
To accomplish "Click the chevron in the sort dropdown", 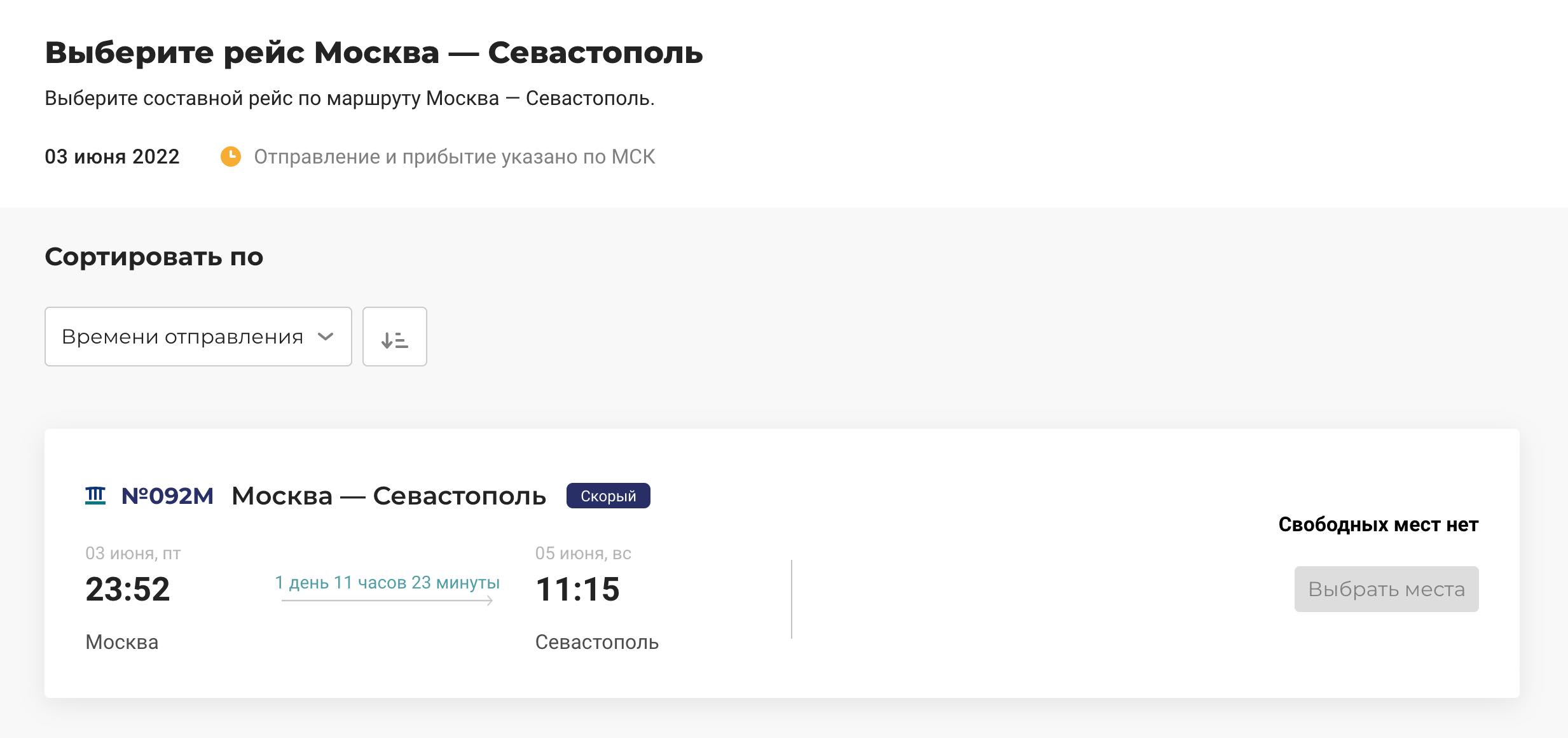I will [326, 337].
